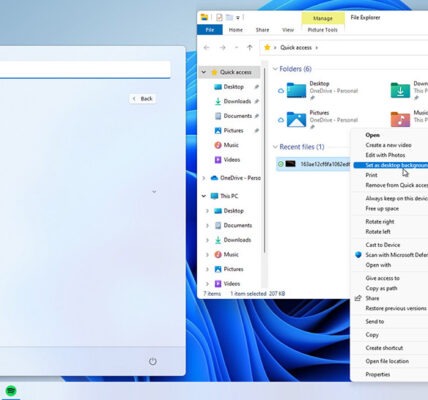Choose Properties from the context menu

point(378,374)
